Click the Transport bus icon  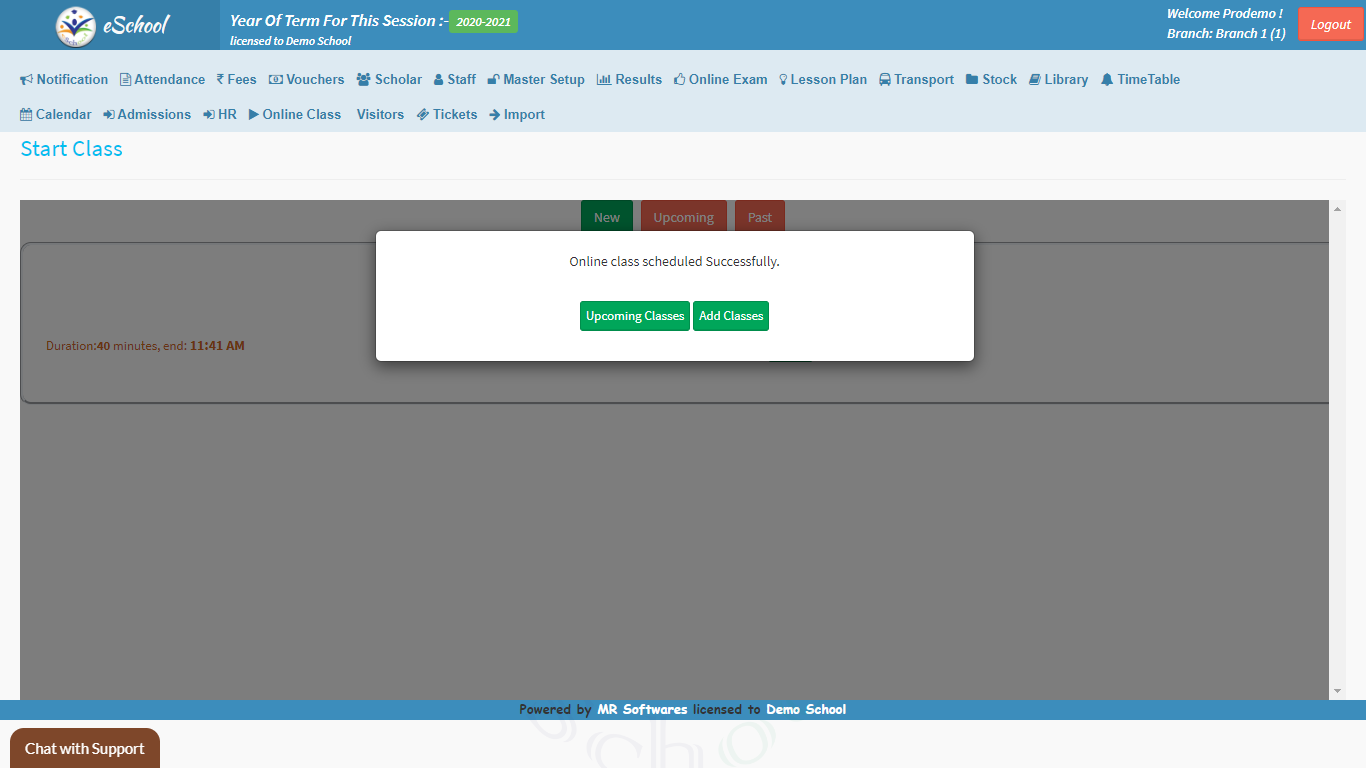(885, 80)
